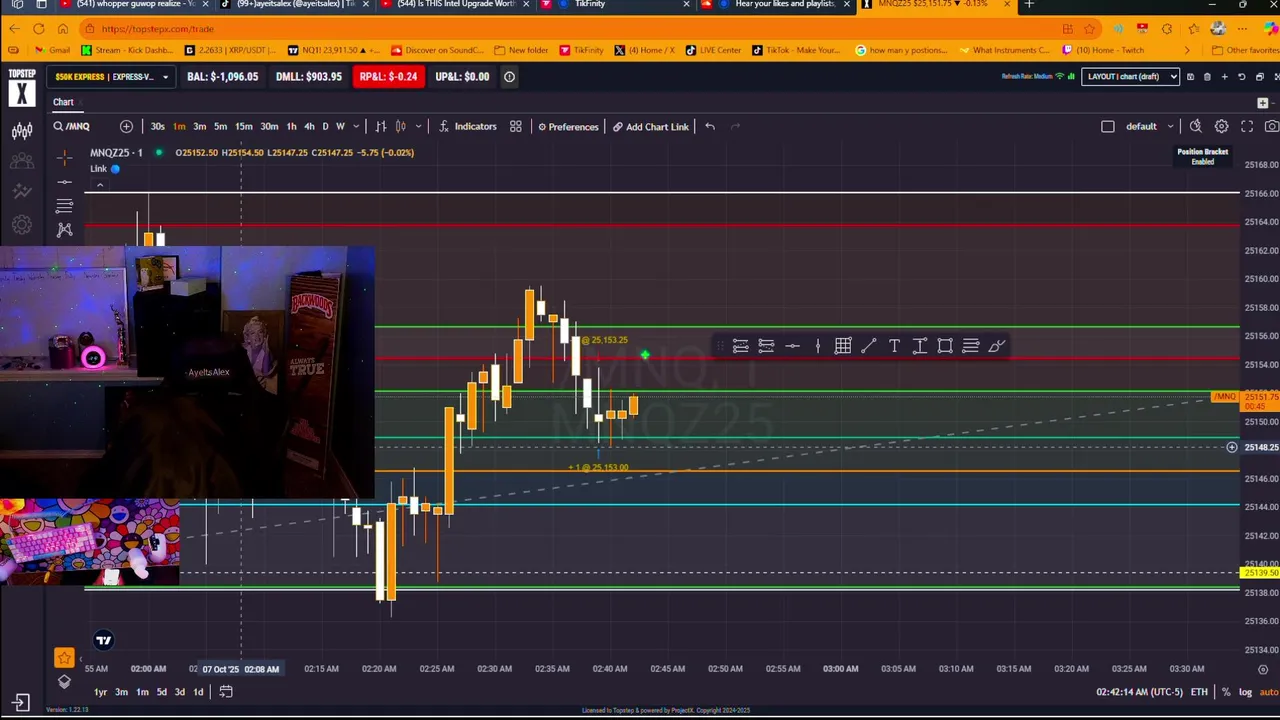Open the settings gear in left sidebar
Viewport: 1280px width, 720px height.
[x=21, y=225]
